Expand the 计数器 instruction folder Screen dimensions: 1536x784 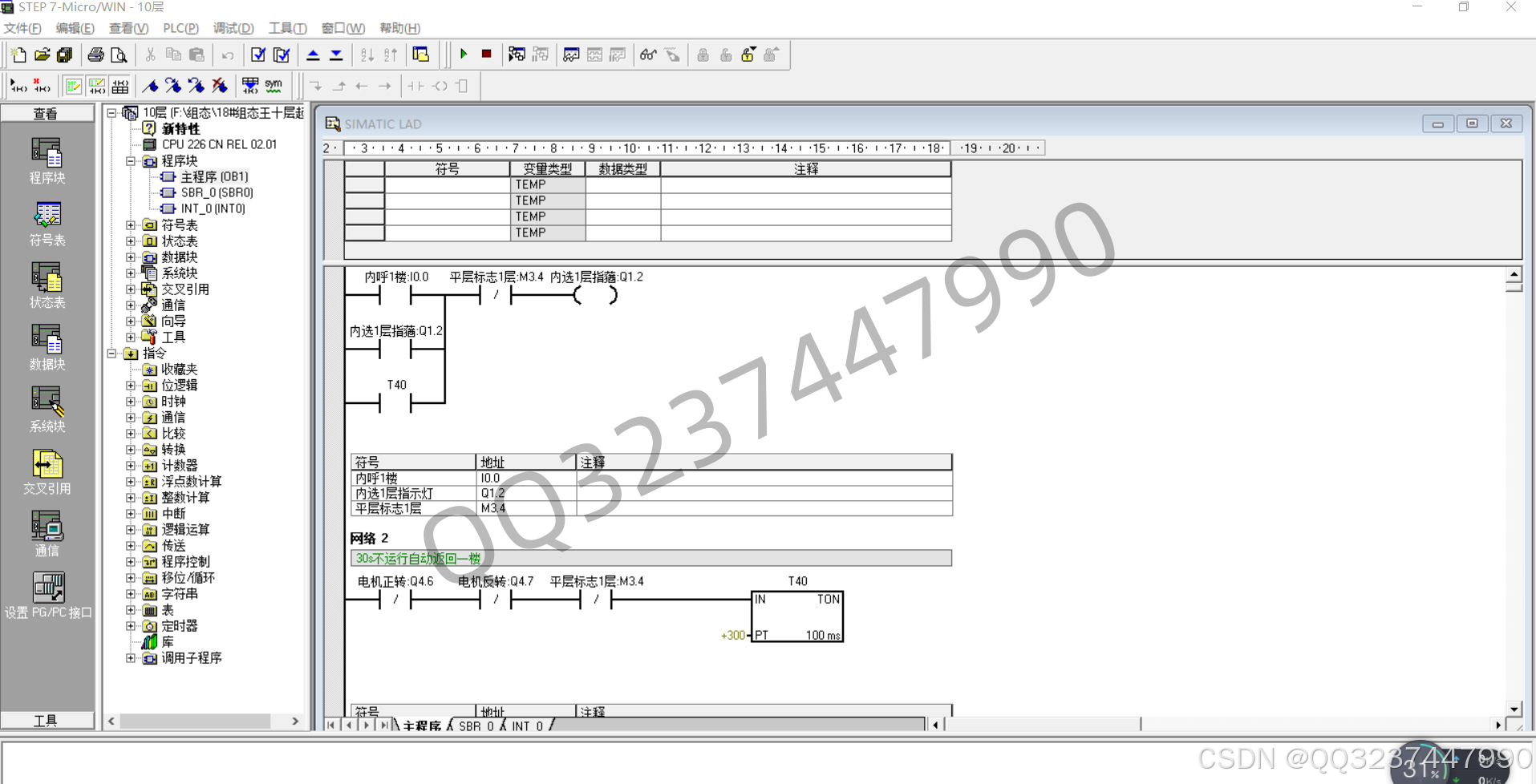pyautogui.click(x=131, y=466)
